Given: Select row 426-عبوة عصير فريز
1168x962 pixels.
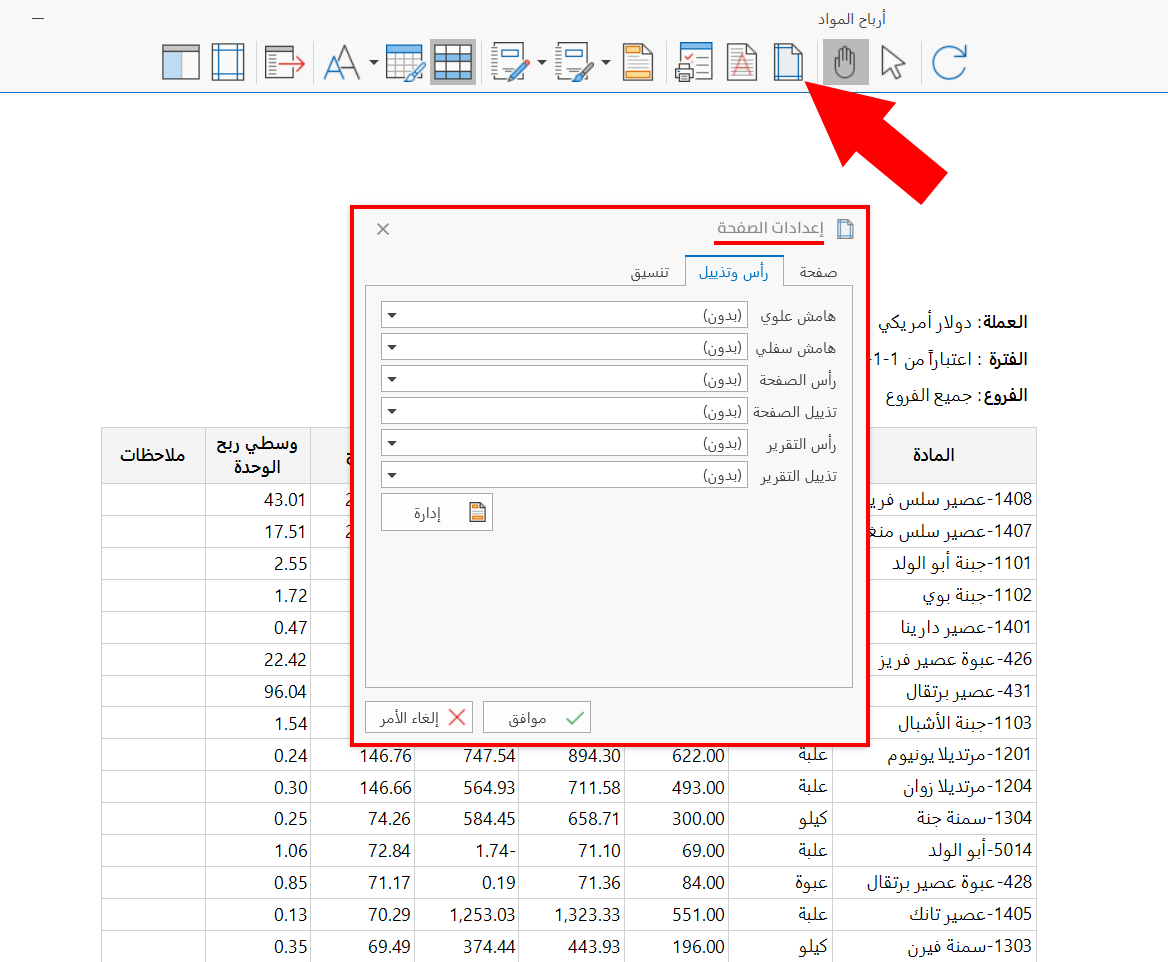Looking at the screenshot, I should pyautogui.click(x=955, y=659).
